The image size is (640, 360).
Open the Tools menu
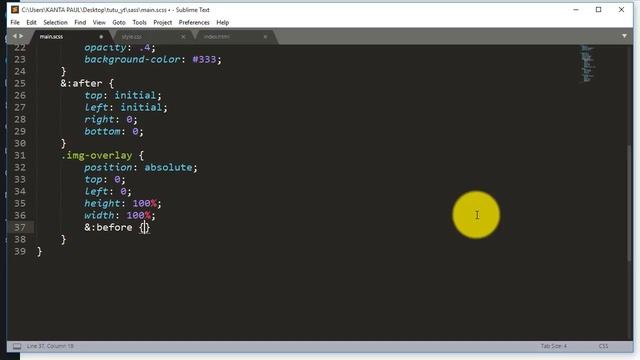coord(139,22)
